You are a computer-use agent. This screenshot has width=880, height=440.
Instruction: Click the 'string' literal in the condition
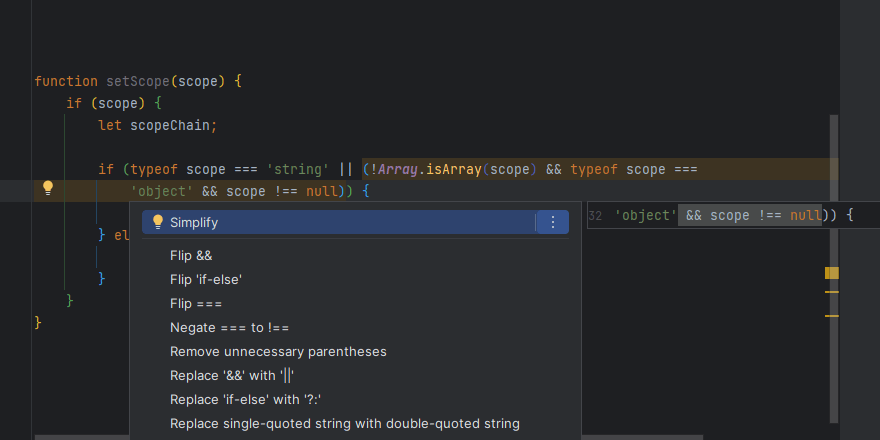tap(299, 169)
